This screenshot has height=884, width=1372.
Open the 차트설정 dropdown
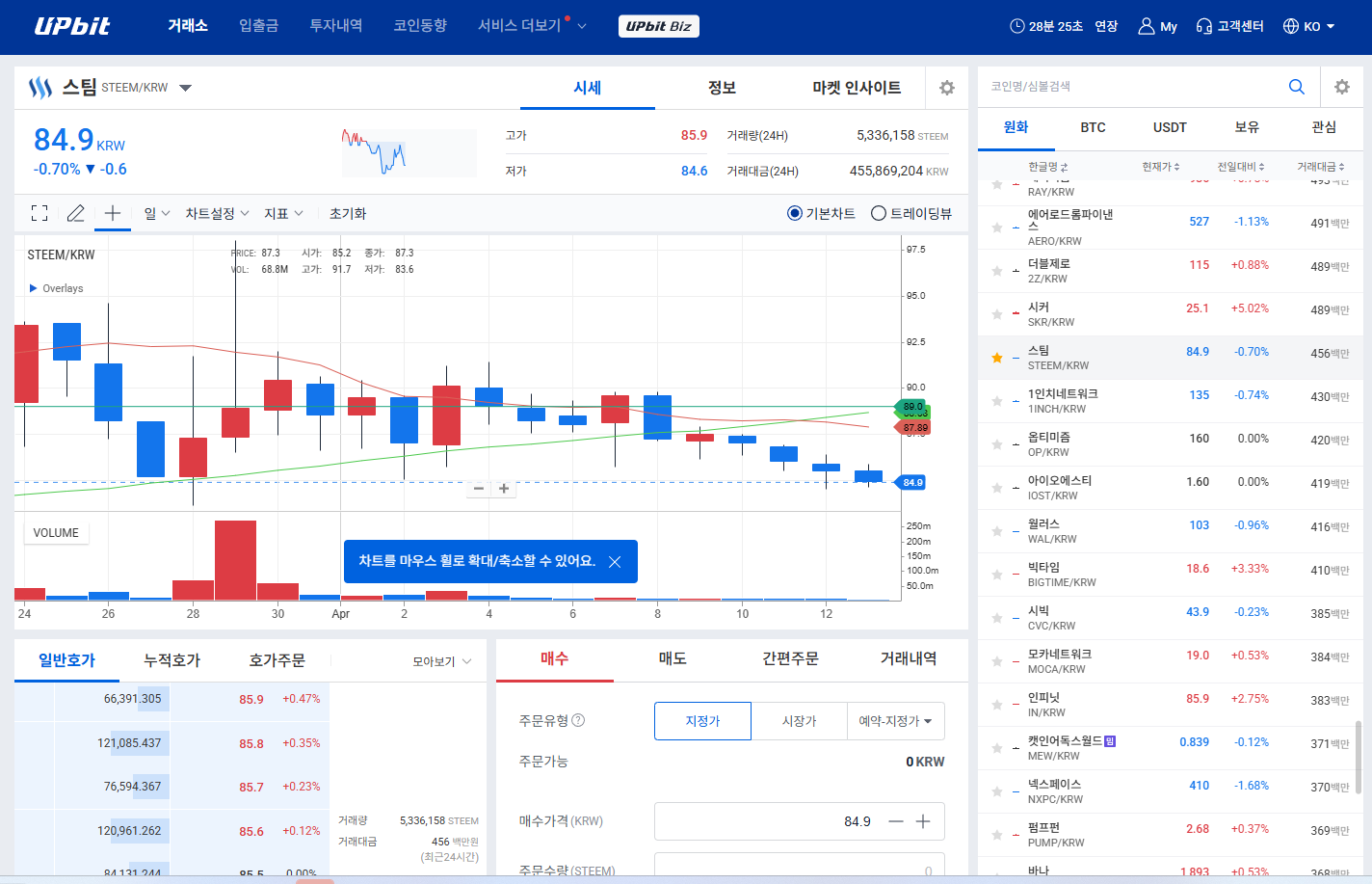click(x=218, y=213)
